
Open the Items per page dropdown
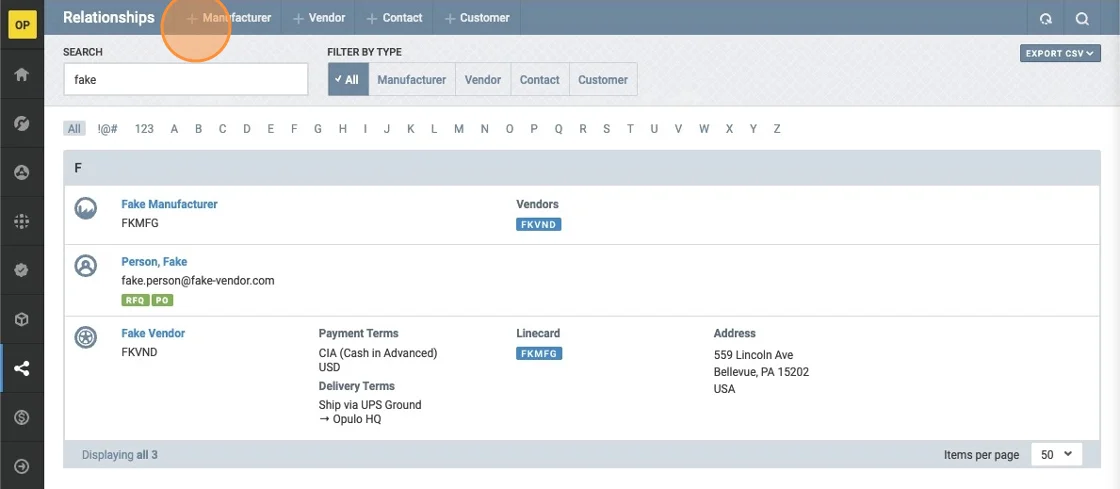(x=1056, y=454)
